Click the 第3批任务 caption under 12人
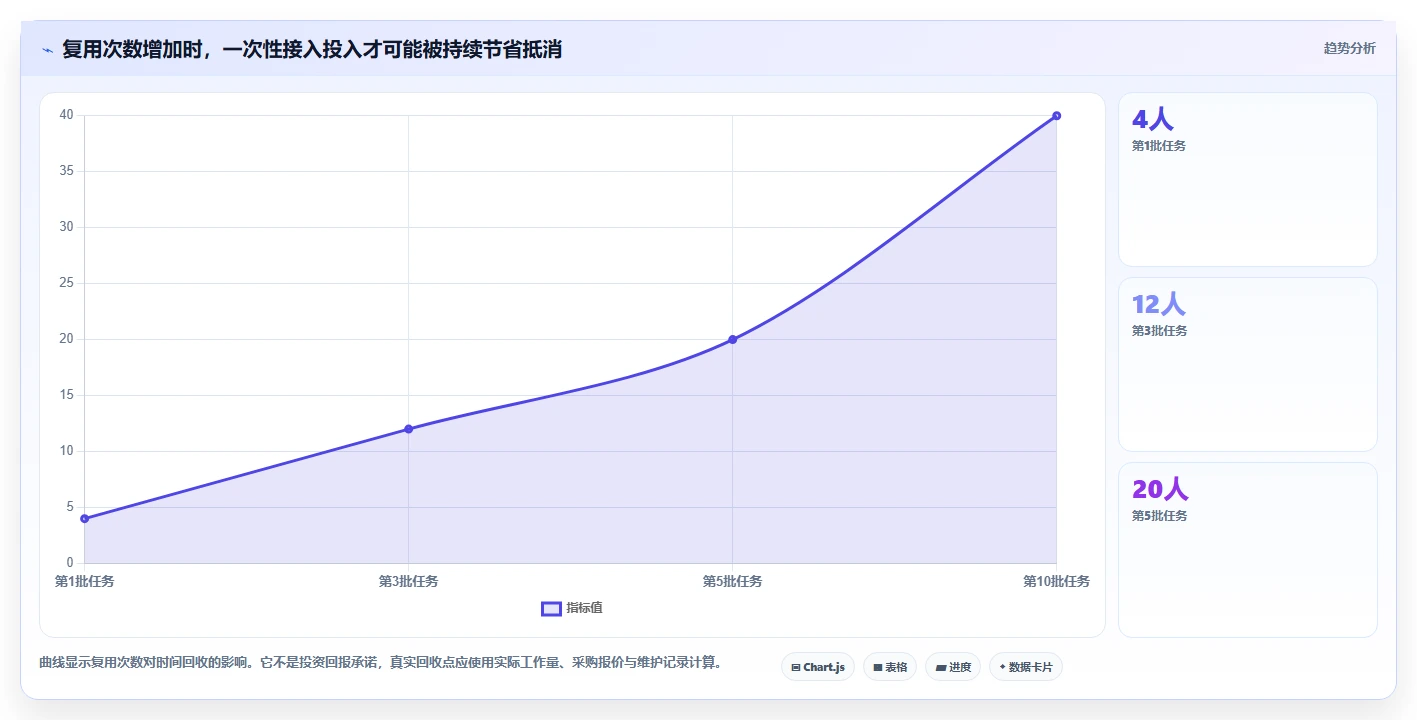 pos(1159,331)
